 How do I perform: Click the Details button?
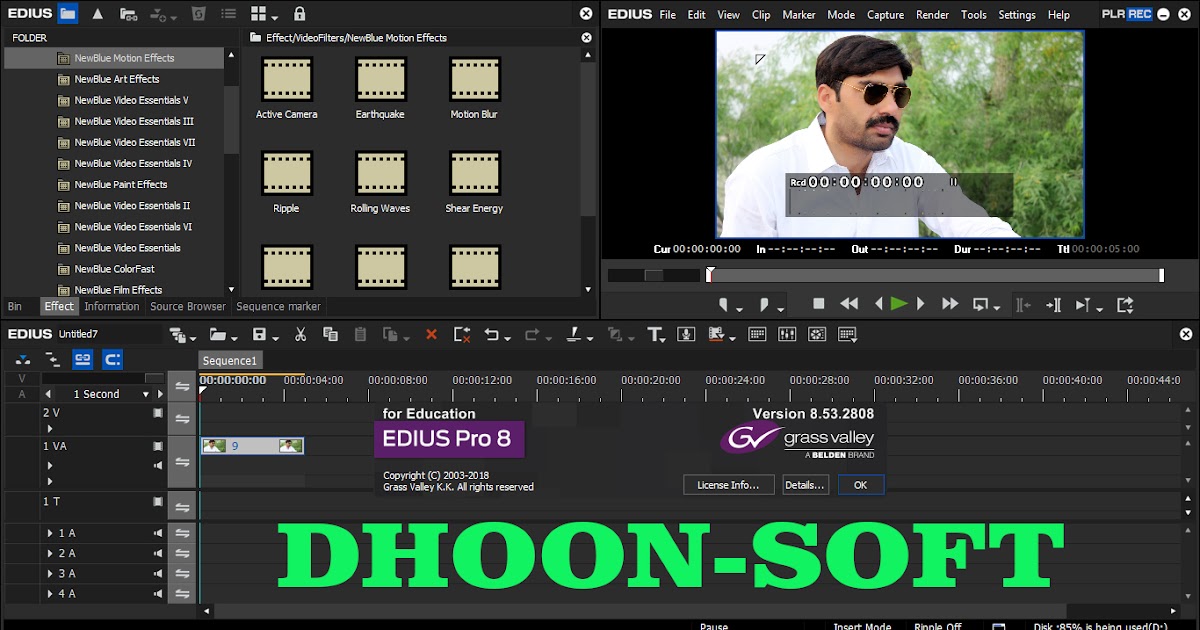804,485
